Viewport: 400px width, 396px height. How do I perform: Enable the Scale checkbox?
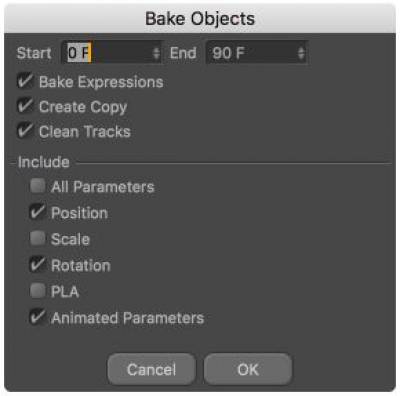pyautogui.click(x=37, y=238)
